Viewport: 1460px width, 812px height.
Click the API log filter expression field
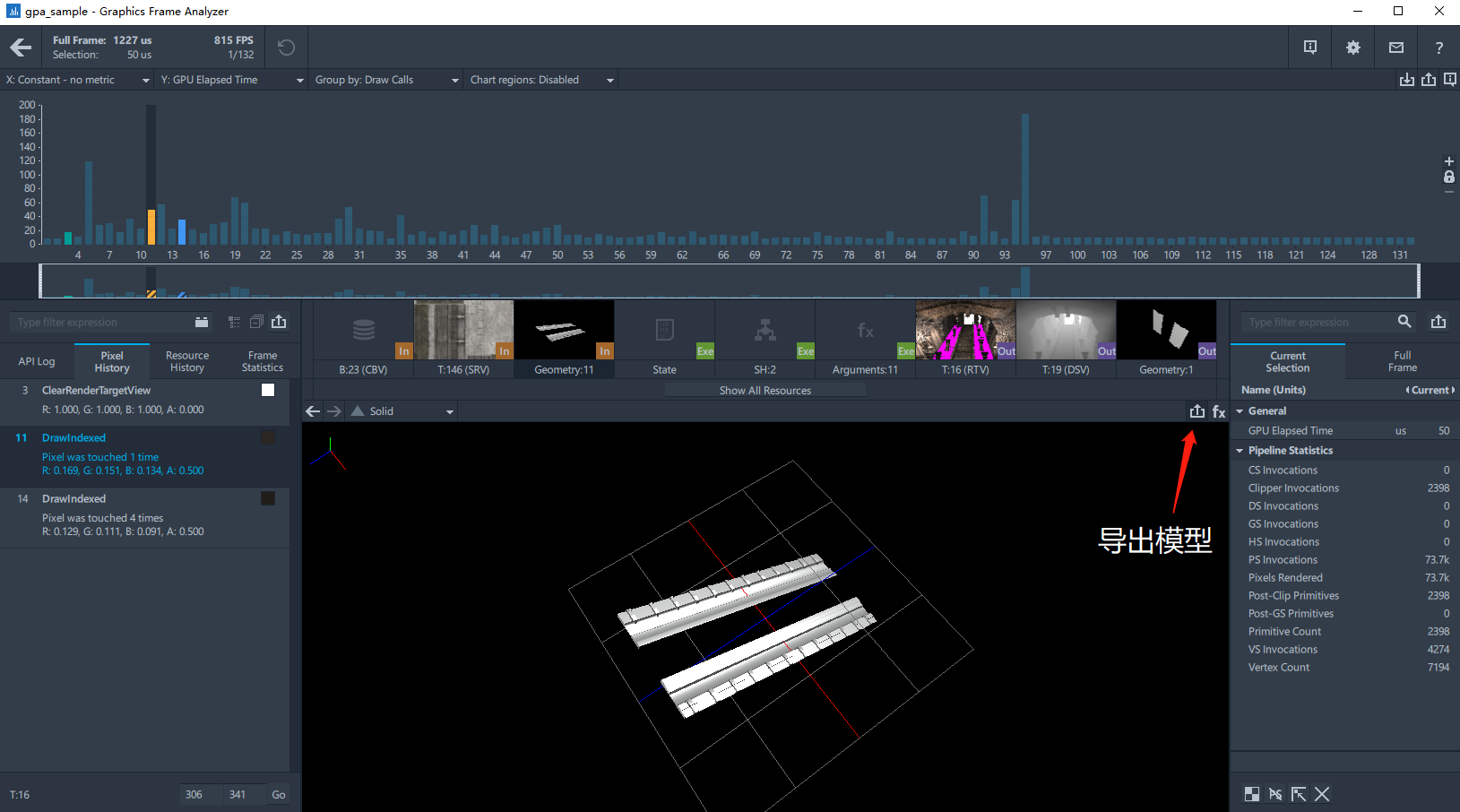(x=99, y=323)
